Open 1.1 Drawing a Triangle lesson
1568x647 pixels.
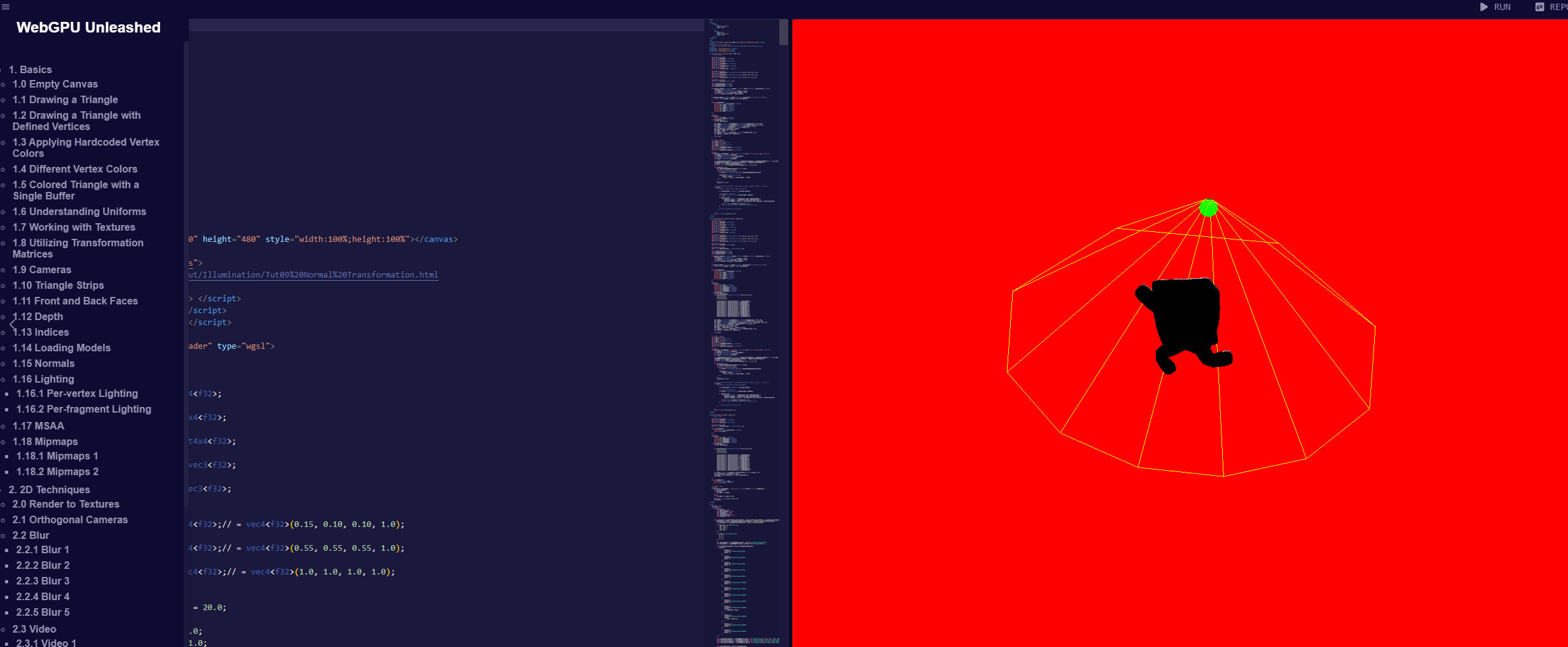(x=65, y=99)
